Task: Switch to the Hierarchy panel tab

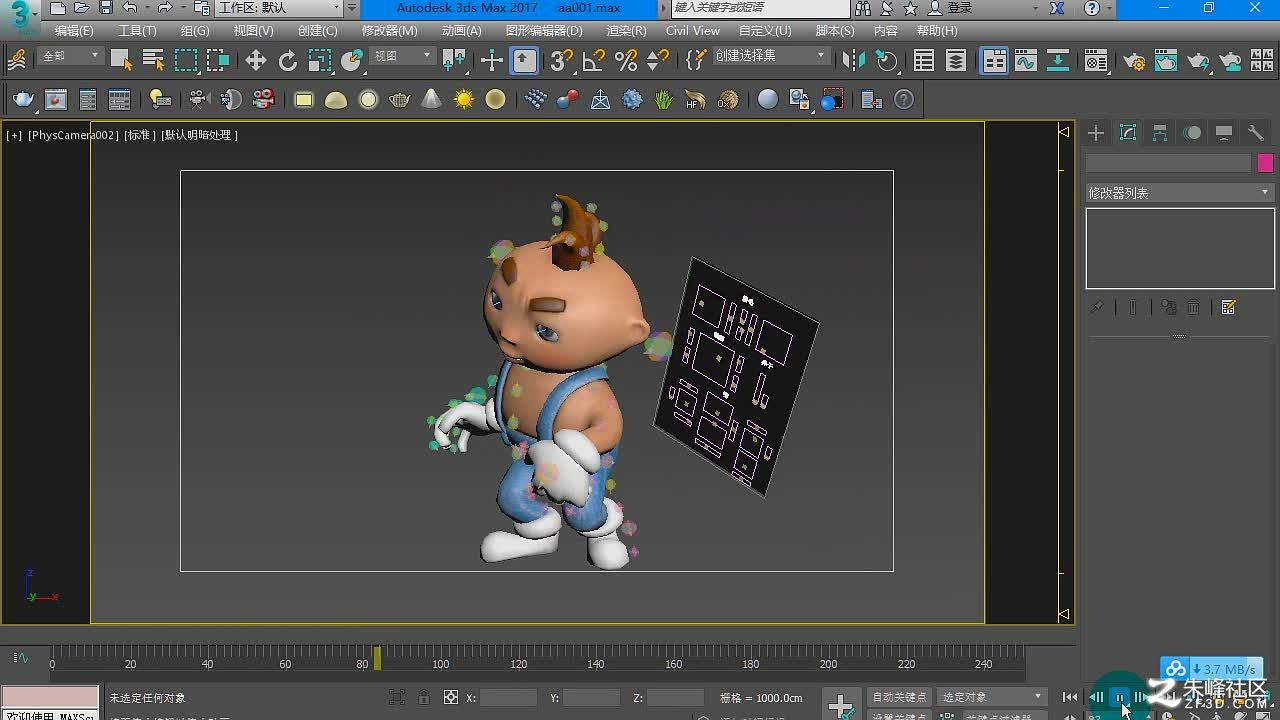Action: (x=1160, y=133)
